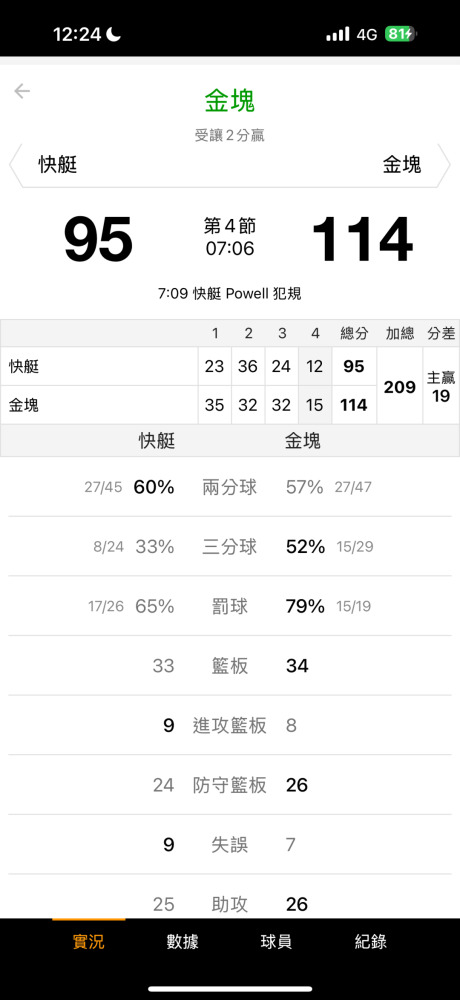Select the 快艇 team name on left
Screen dimensions: 460x1000
[58, 165]
